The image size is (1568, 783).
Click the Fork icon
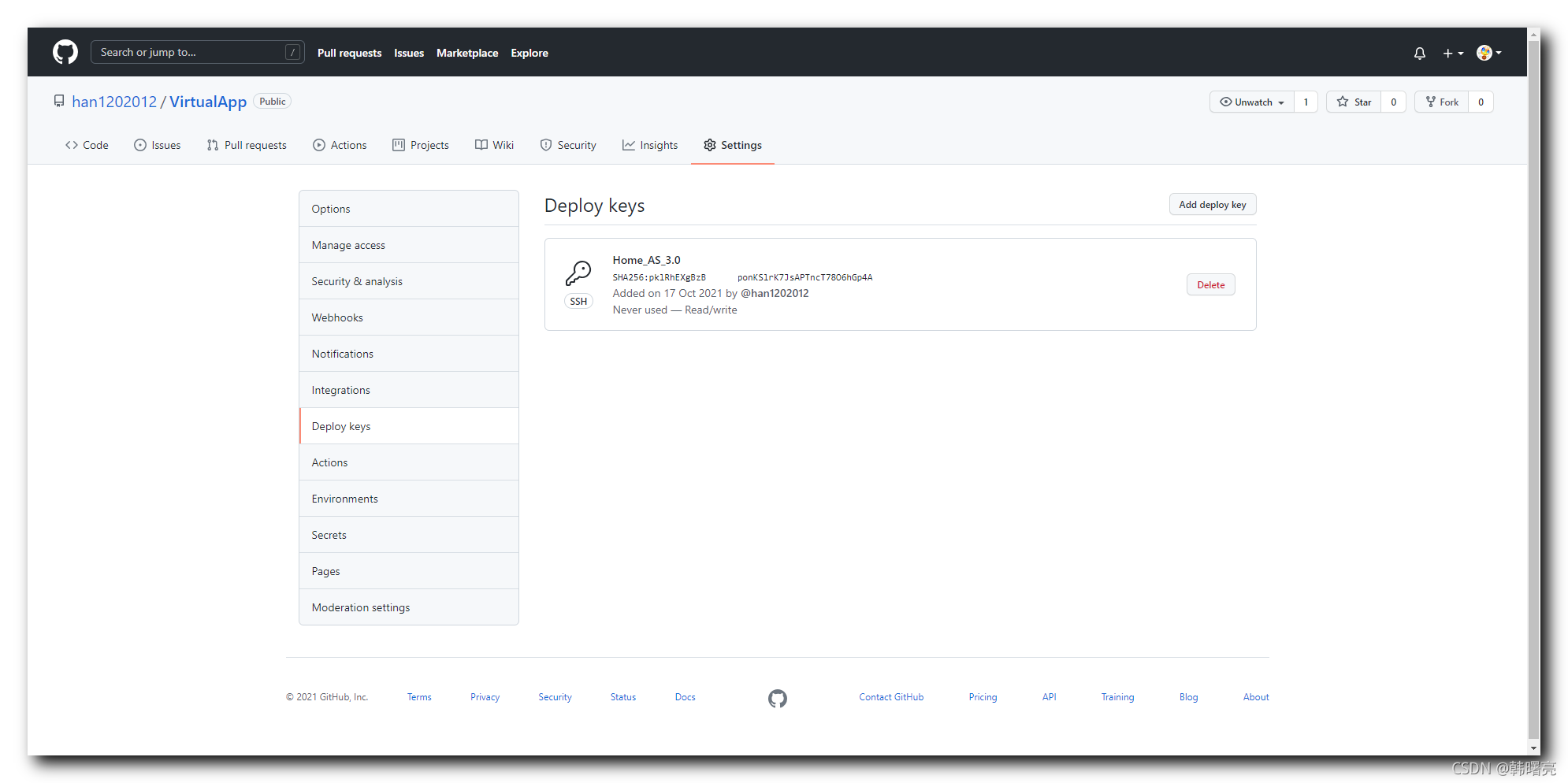pyautogui.click(x=1429, y=102)
